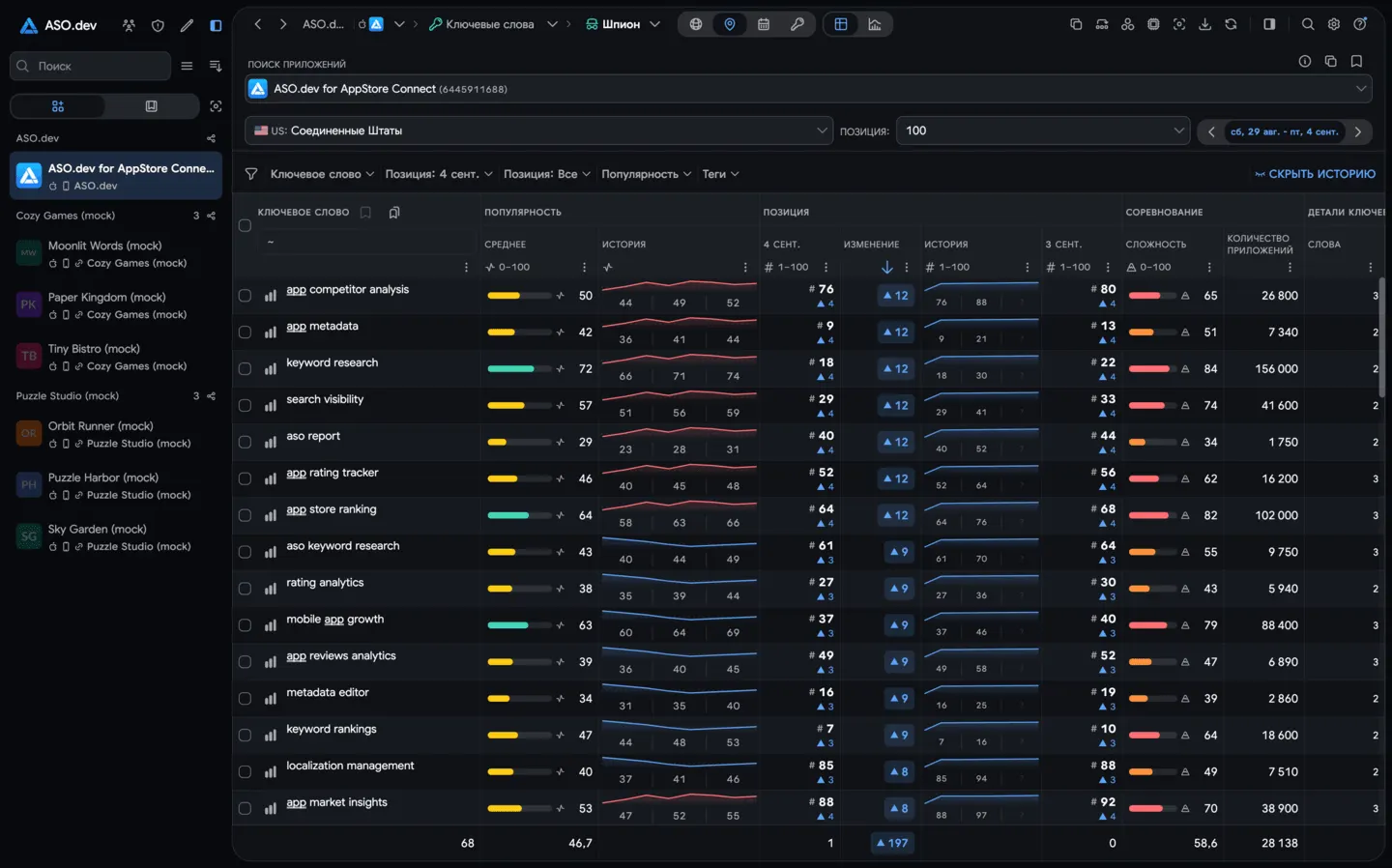Tick the select-all checkbox in table header

click(x=245, y=225)
